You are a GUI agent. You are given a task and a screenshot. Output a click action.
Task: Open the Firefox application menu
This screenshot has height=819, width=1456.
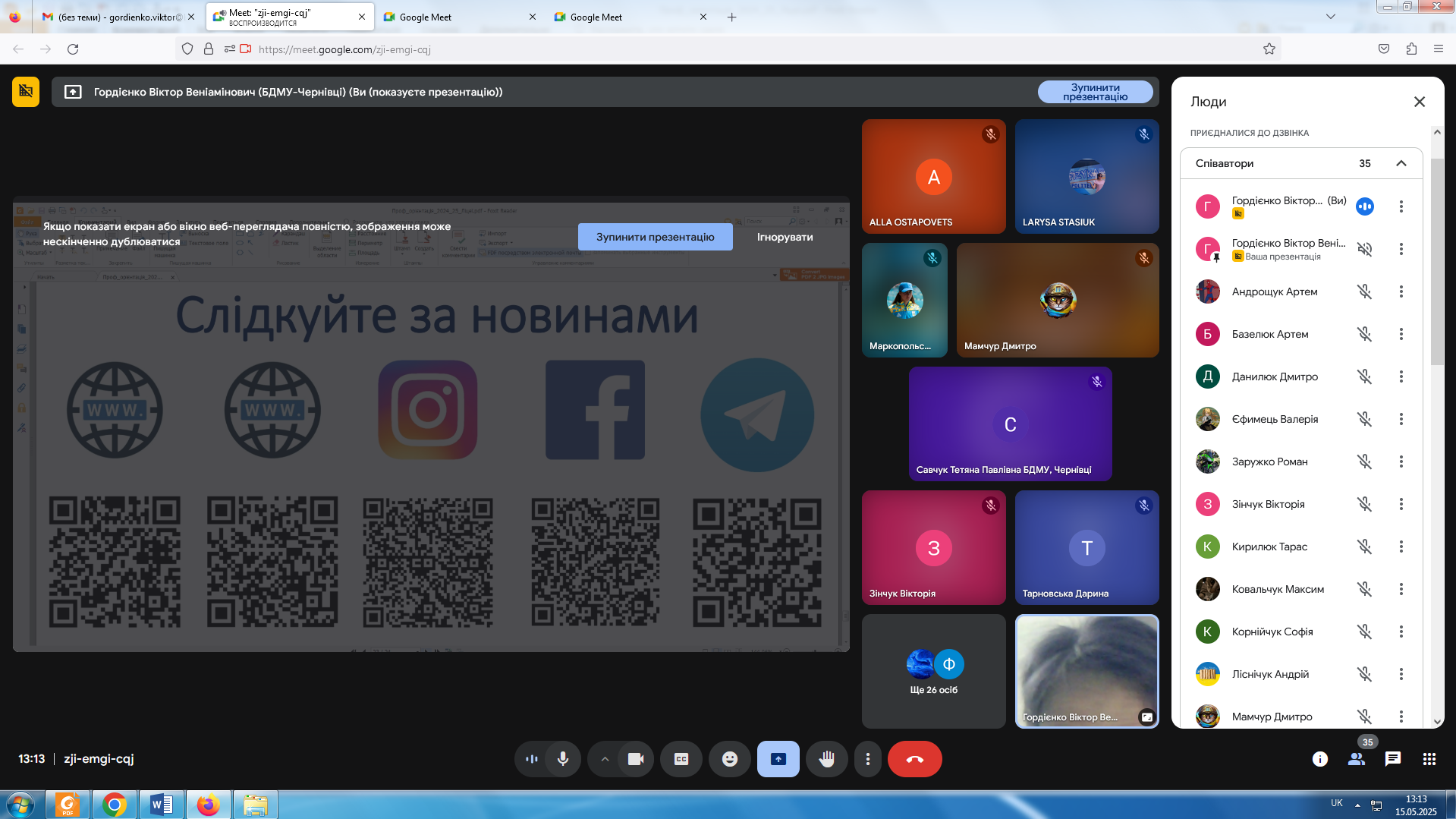1439,49
